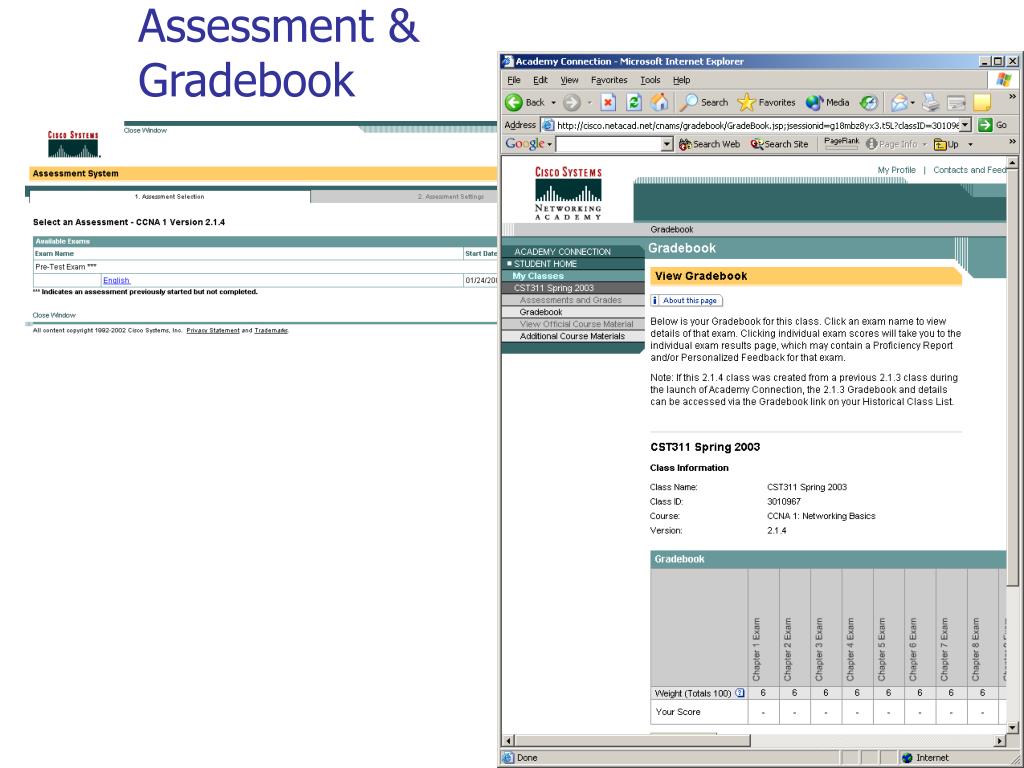Stop page loading with the red X icon
Screen dimensions: 1024x768
tap(608, 103)
